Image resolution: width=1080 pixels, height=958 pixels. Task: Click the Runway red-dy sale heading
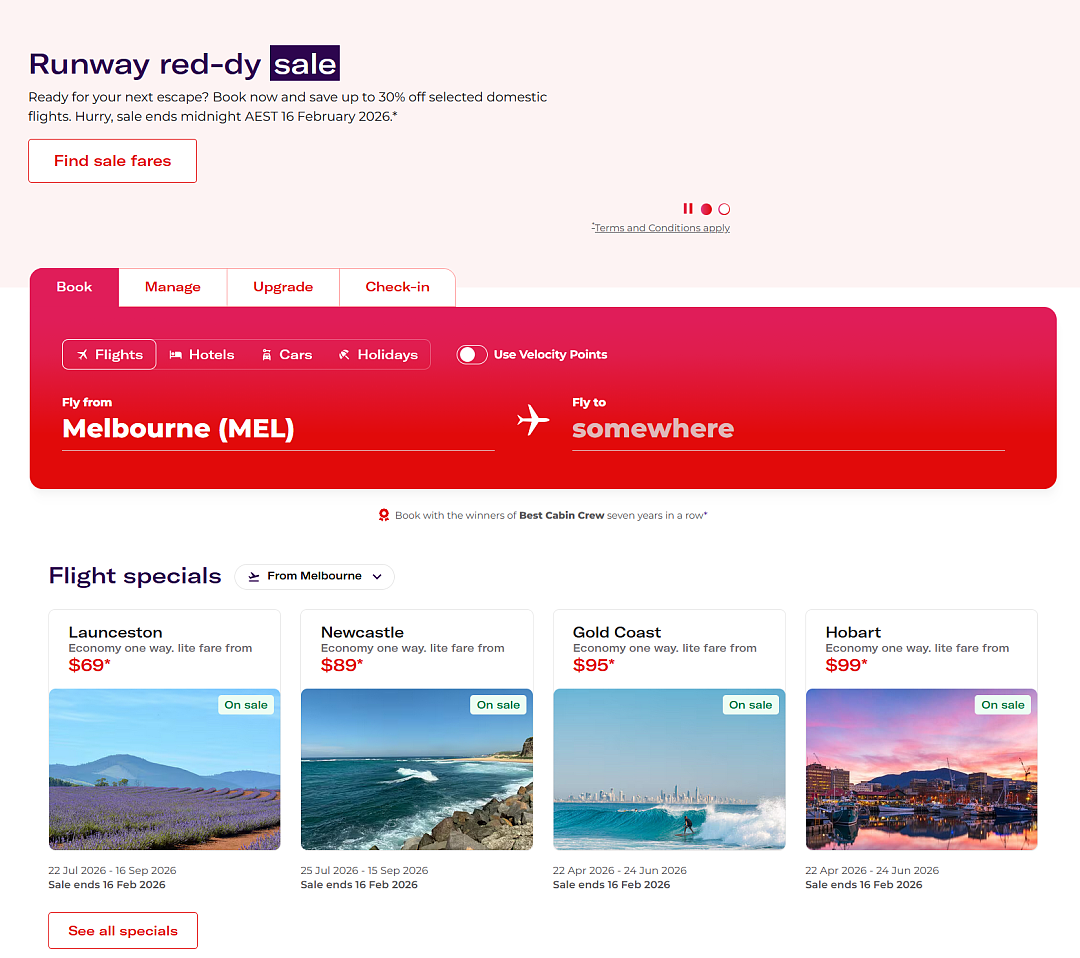pyautogui.click(x=184, y=64)
